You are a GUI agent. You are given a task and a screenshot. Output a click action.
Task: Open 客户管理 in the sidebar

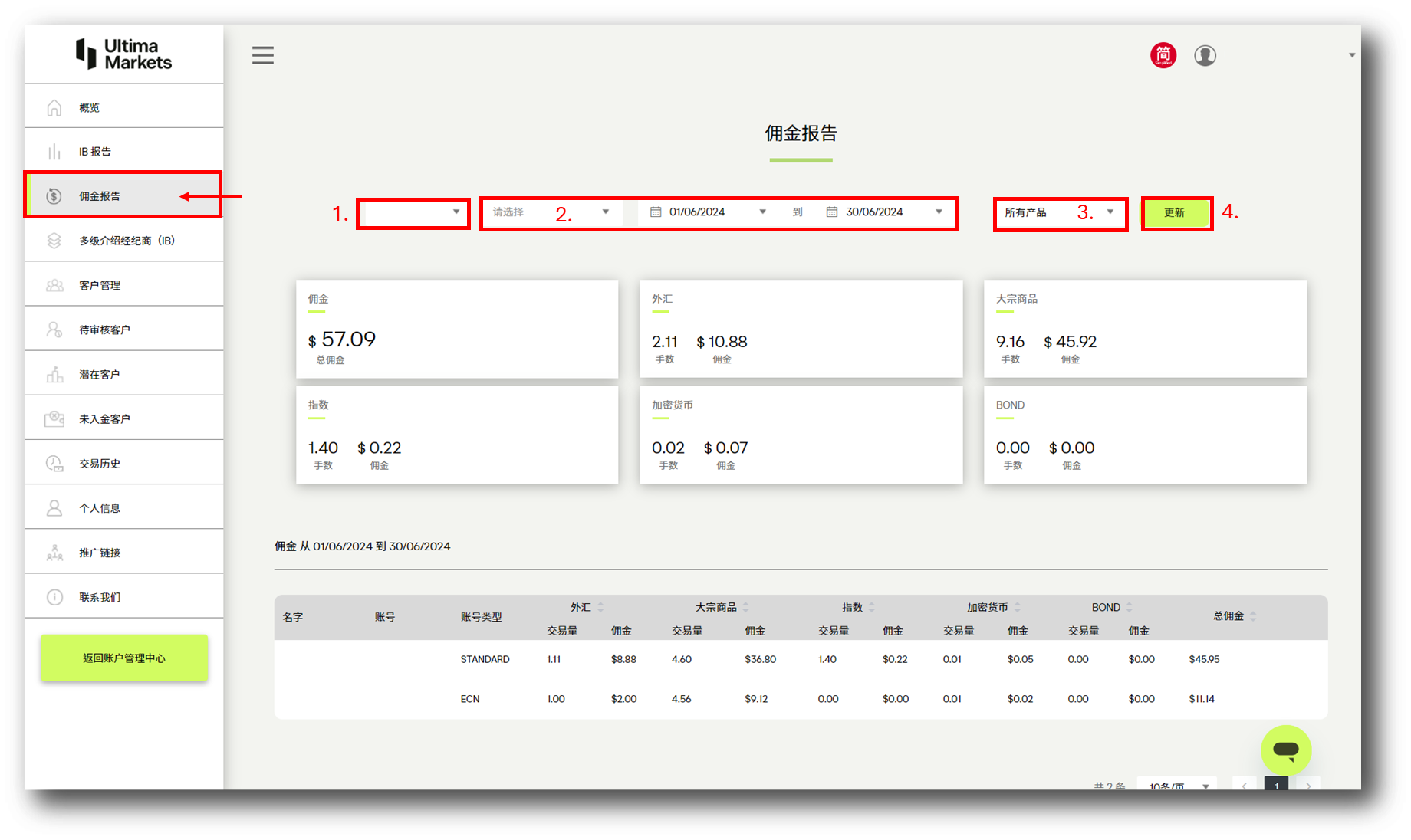[124, 285]
